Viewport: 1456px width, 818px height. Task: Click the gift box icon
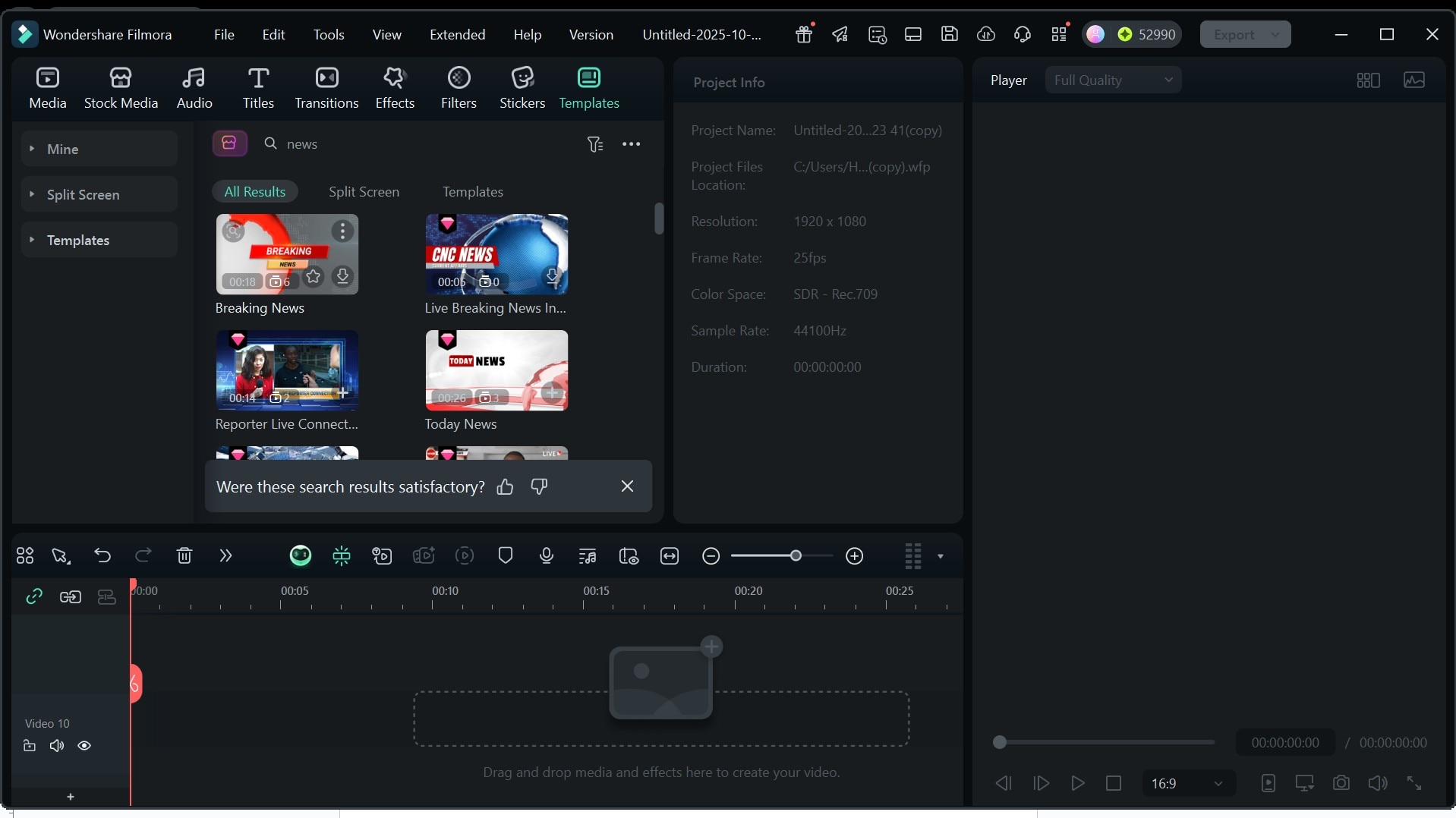pyautogui.click(x=804, y=34)
